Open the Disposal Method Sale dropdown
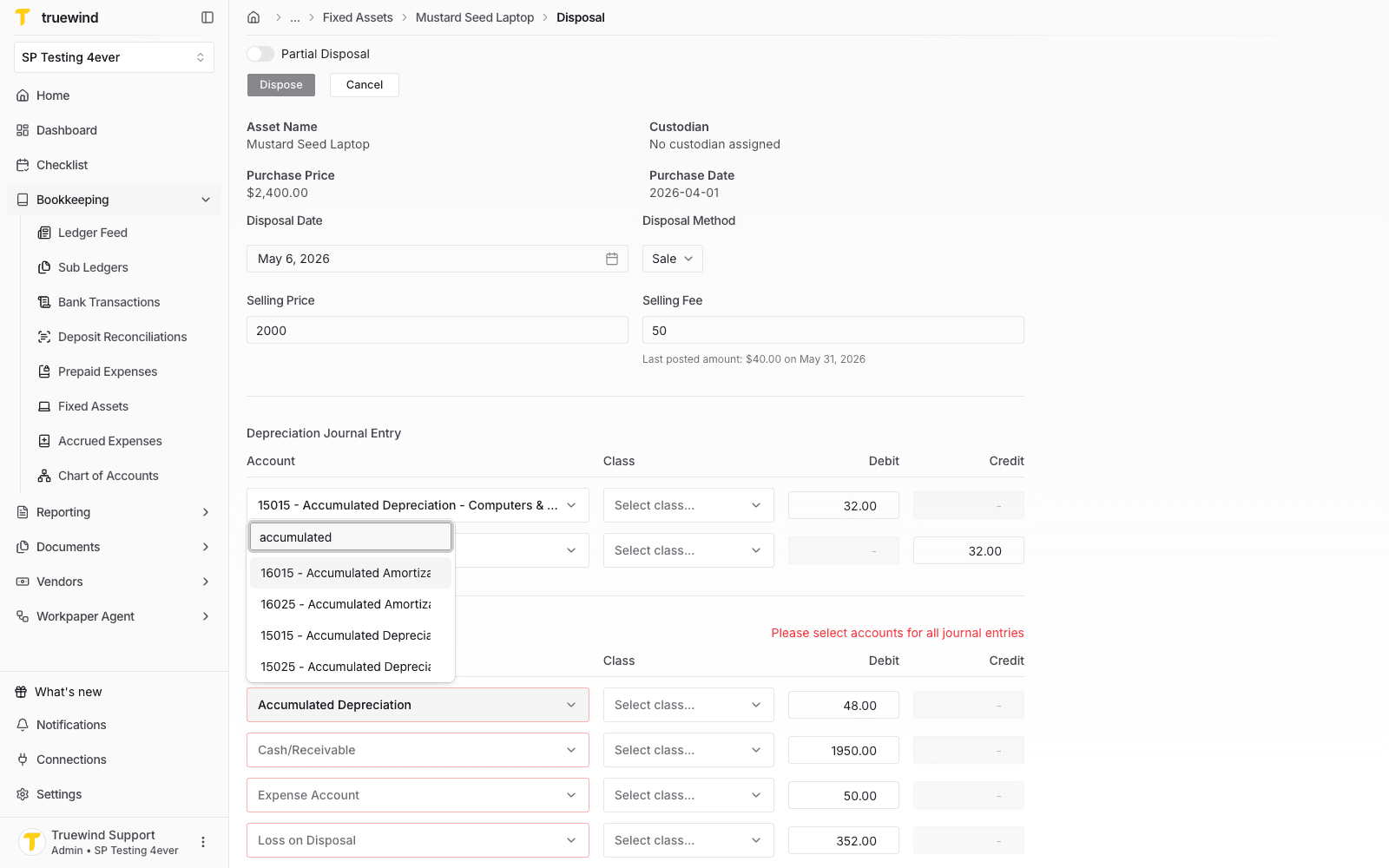The height and width of the screenshot is (868, 1389). point(673,259)
